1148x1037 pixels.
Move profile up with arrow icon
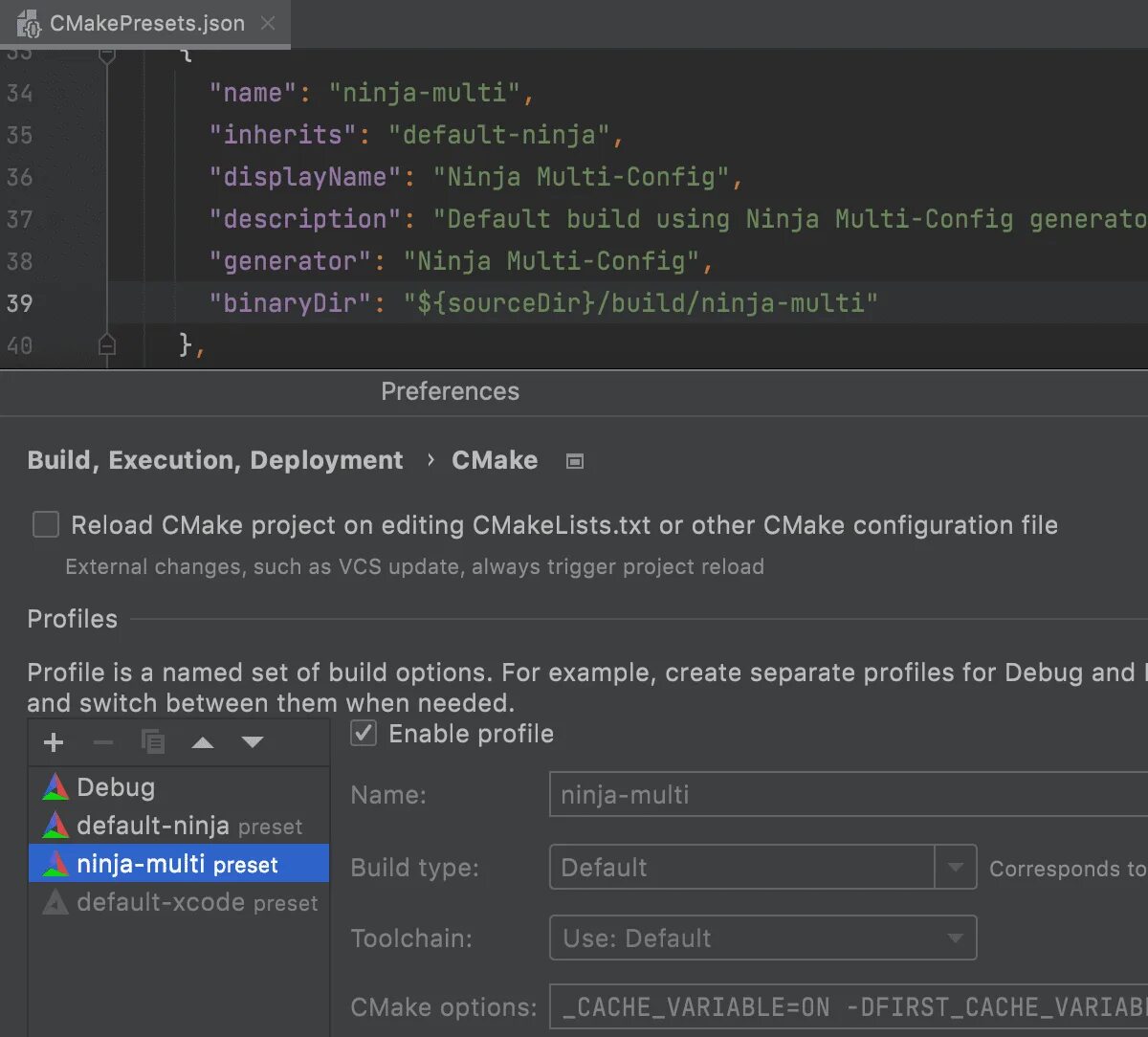coord(203,742)
